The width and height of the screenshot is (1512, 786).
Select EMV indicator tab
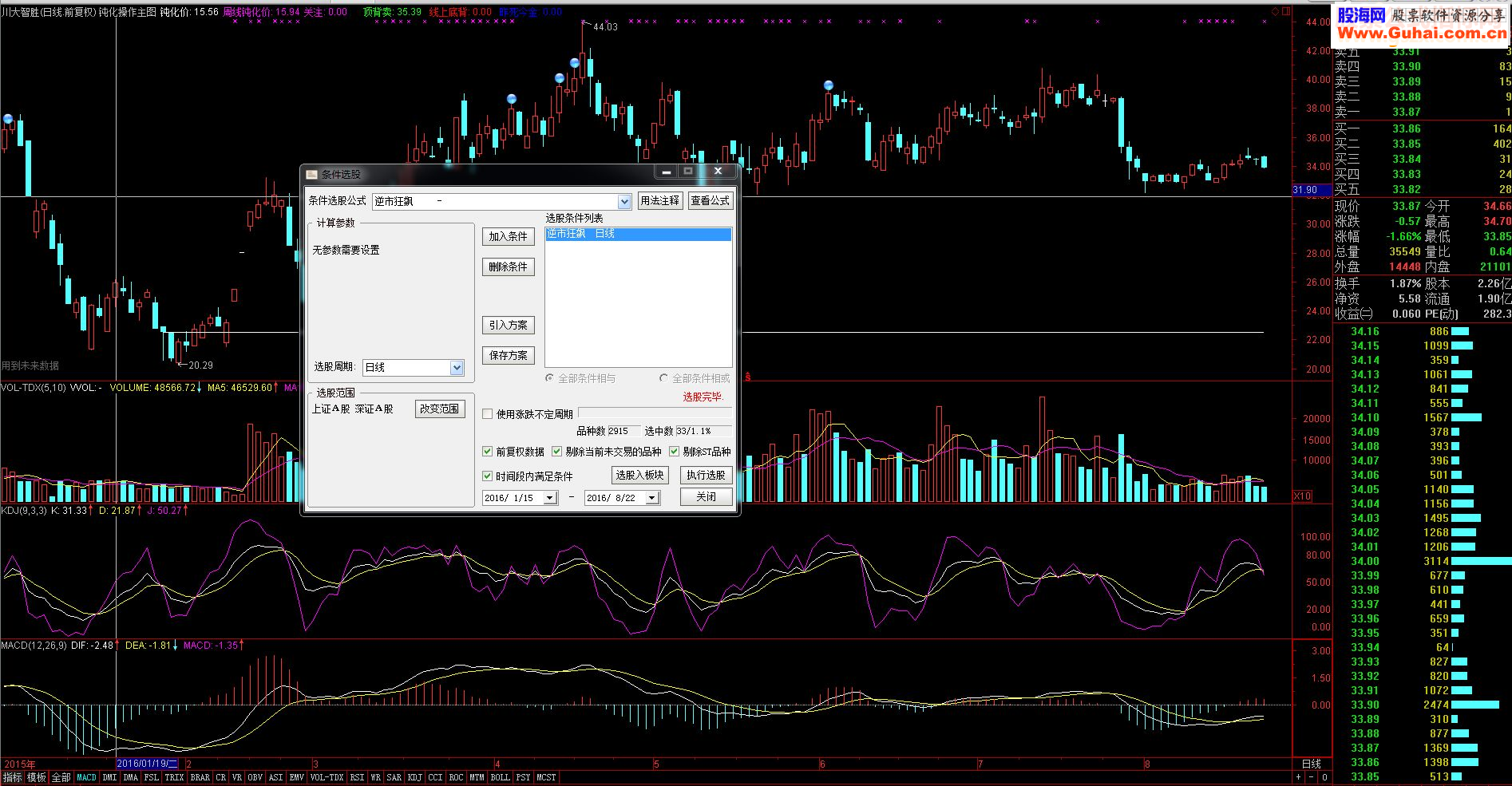point(297,777)
